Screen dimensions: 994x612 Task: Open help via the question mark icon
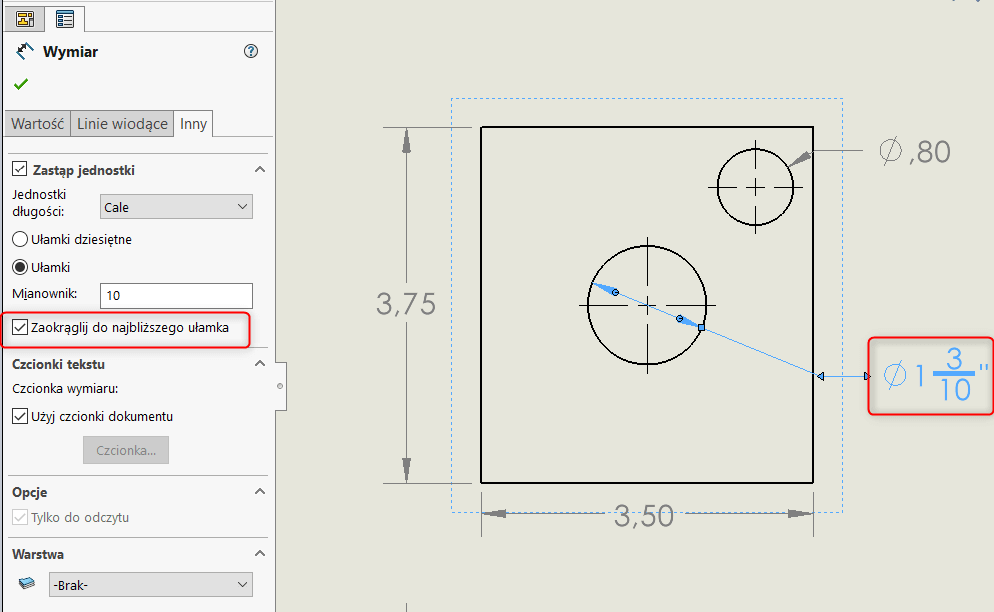click(x=250, y=50)
